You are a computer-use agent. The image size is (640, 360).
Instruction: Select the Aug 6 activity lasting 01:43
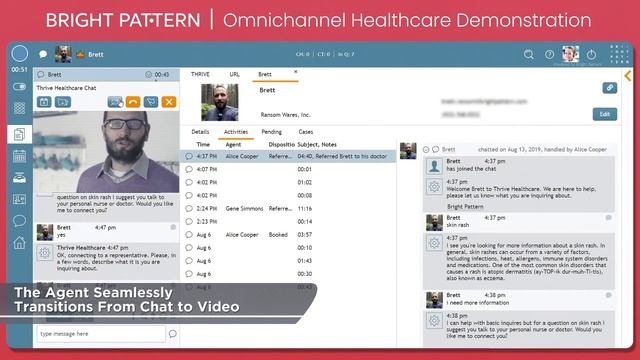click(x=288, y=261)
